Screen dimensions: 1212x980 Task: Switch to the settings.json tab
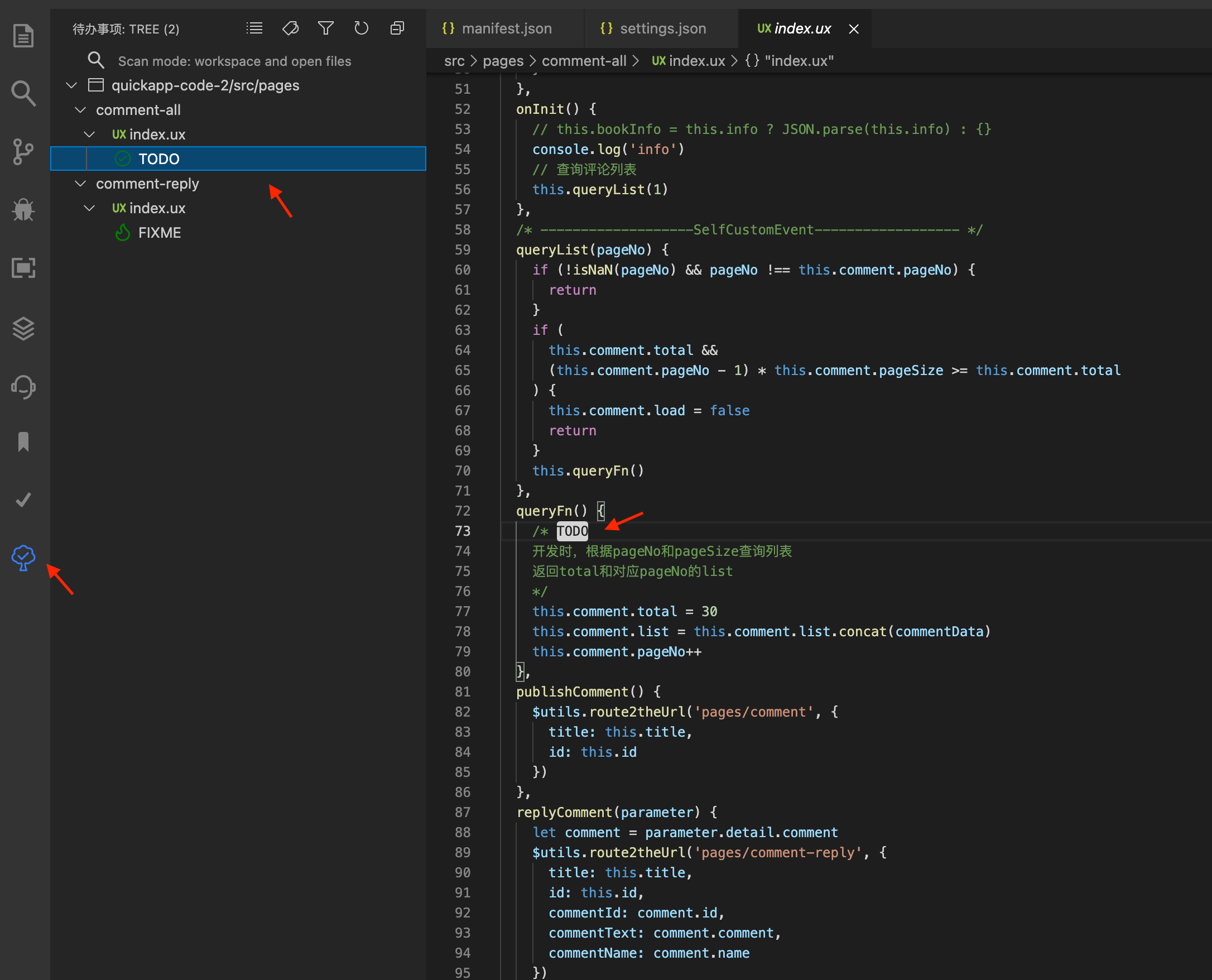(x=661, y=28)
